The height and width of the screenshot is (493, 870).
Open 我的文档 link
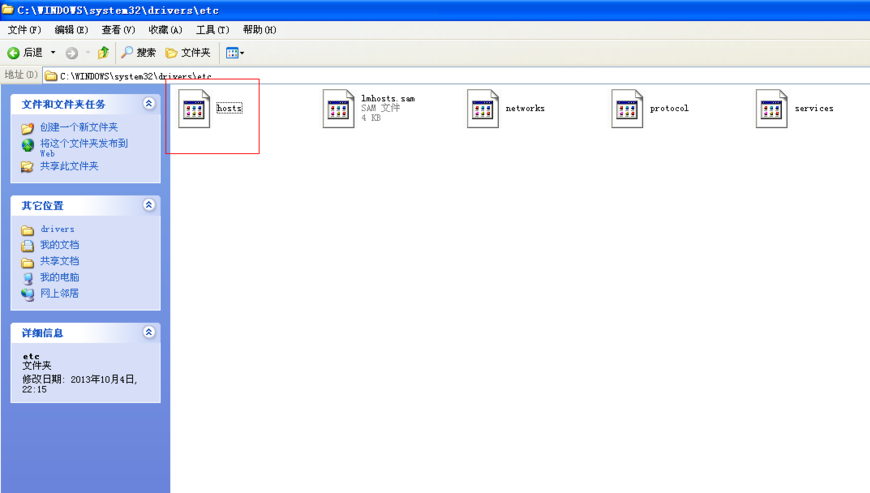59,245
